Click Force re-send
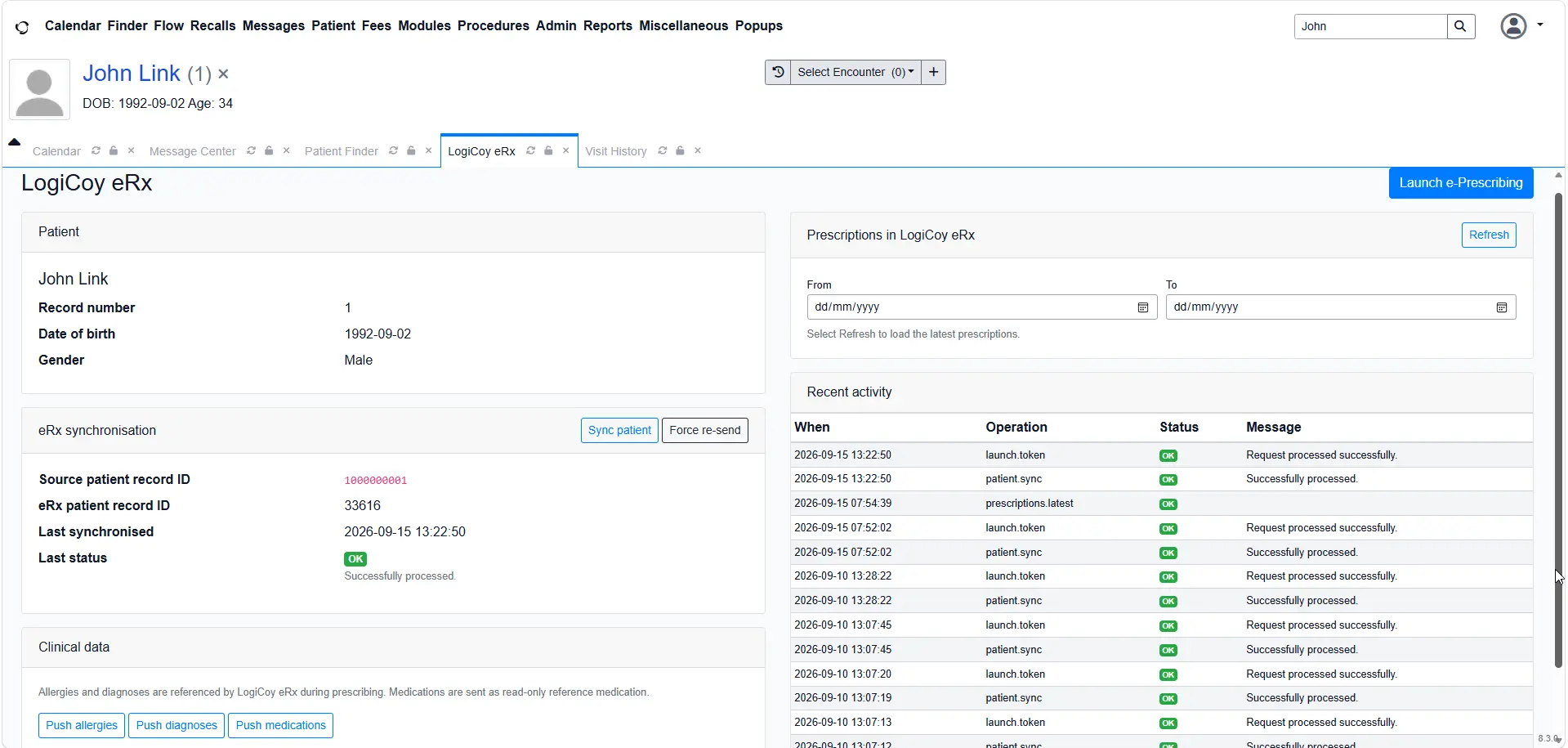 click(x=704, y=431)
